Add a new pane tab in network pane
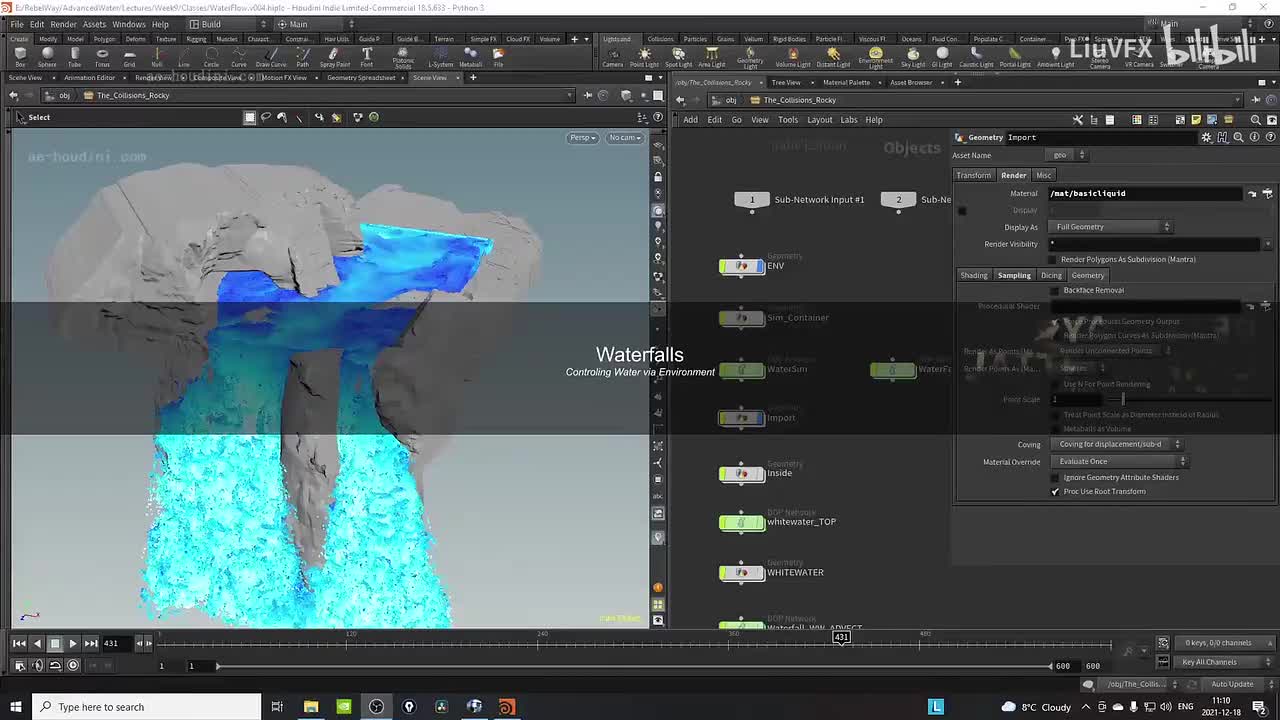Viewport: 1280px width, 720px height. tap(957, 82)
